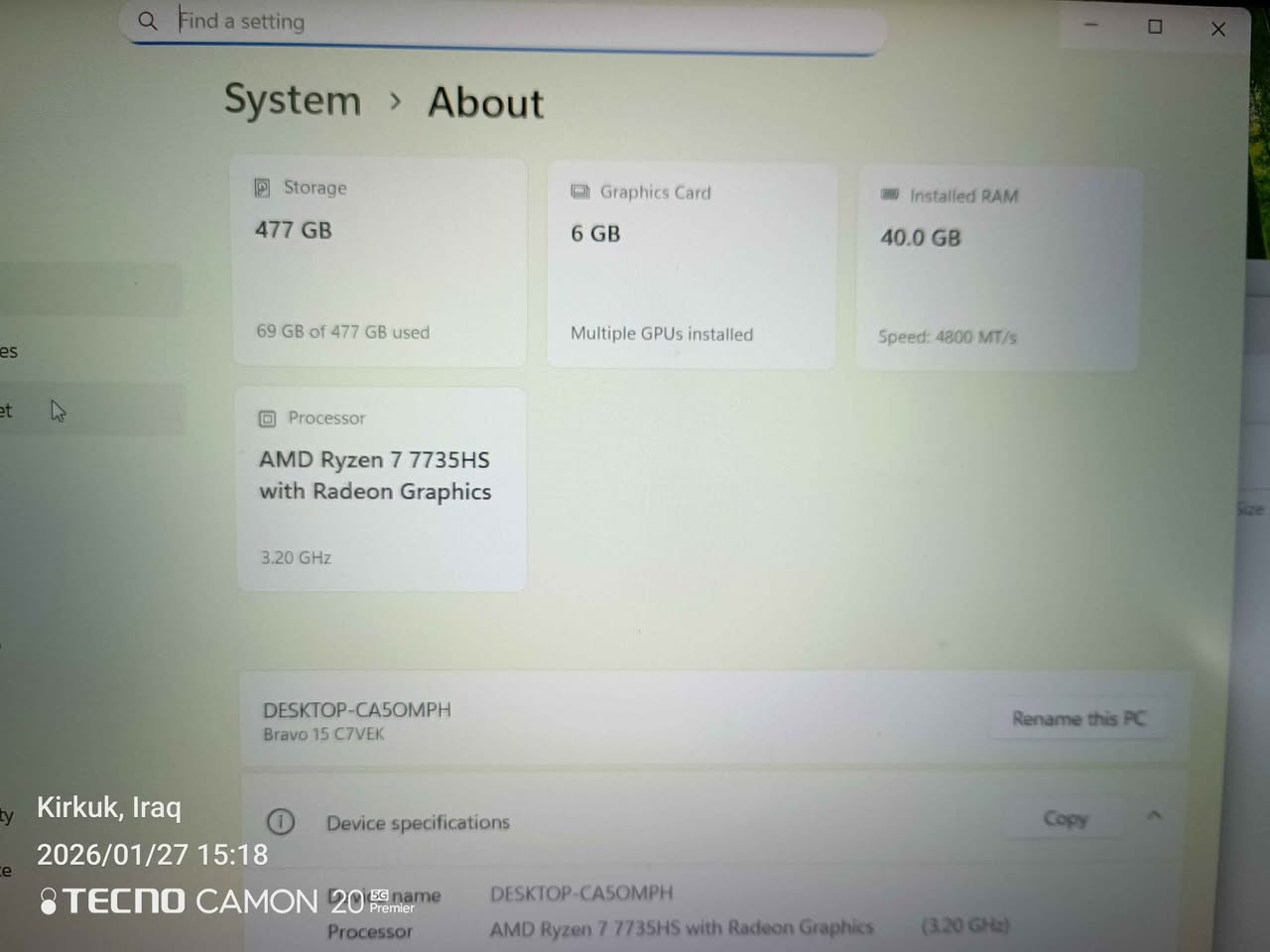Click the AMD Ryzen 7 7735HS processor card
1270x952 pixels.
point(381,489)
